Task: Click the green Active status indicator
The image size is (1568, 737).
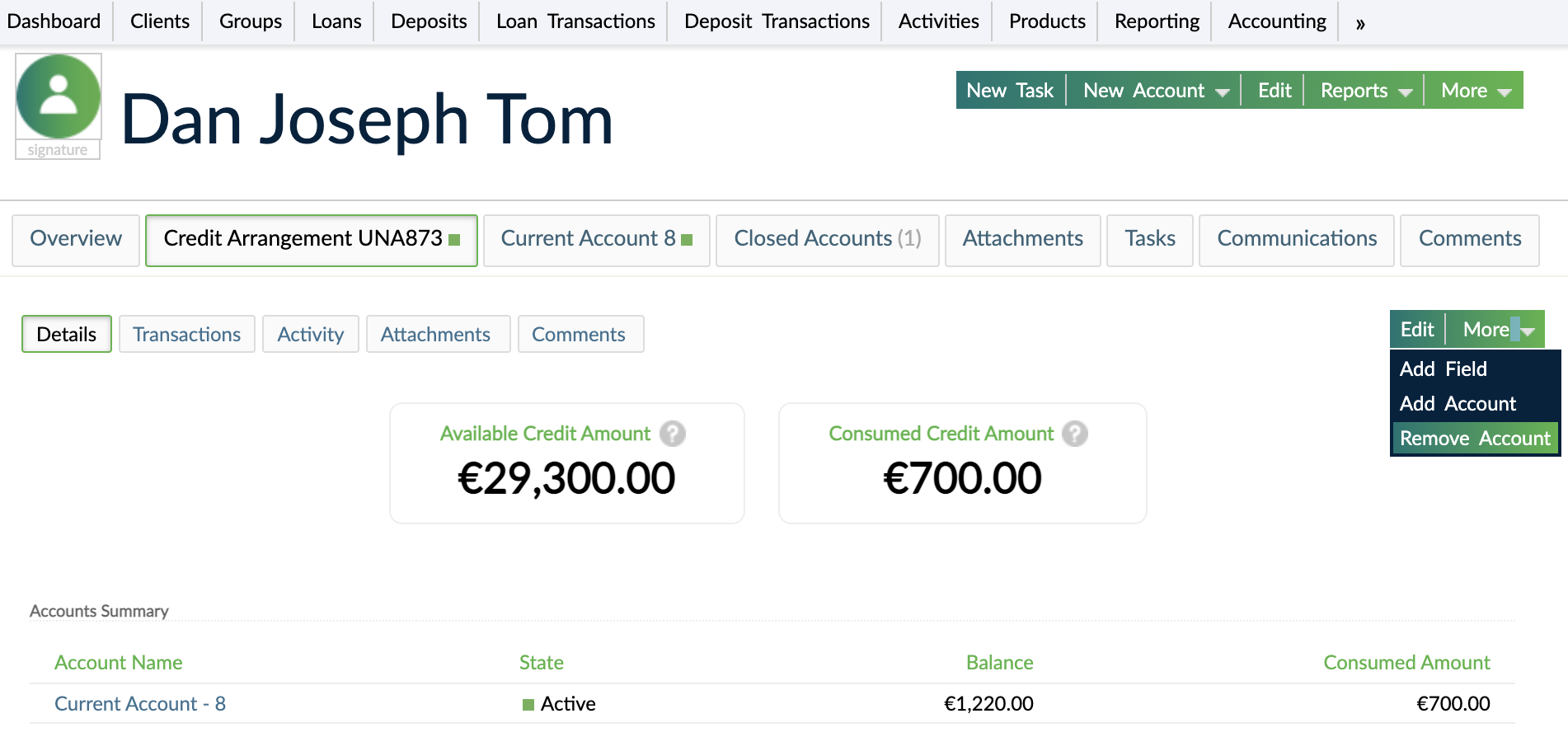Action: [528, 704]
